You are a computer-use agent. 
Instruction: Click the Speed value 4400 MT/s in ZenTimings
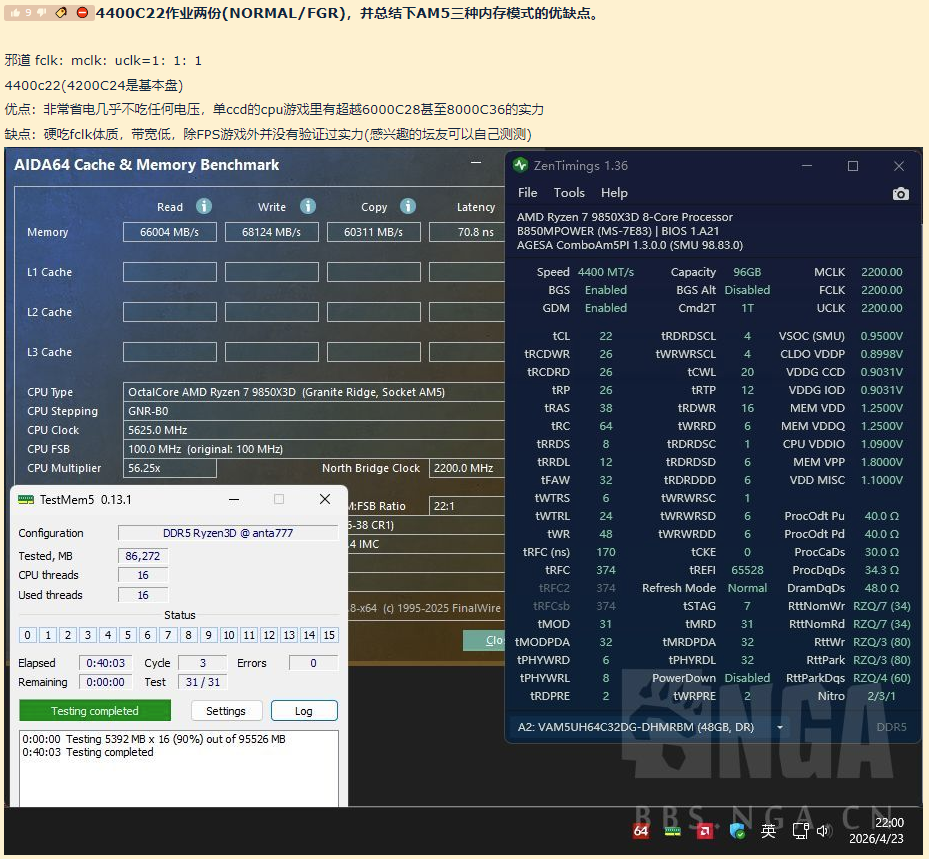[606, 272]
